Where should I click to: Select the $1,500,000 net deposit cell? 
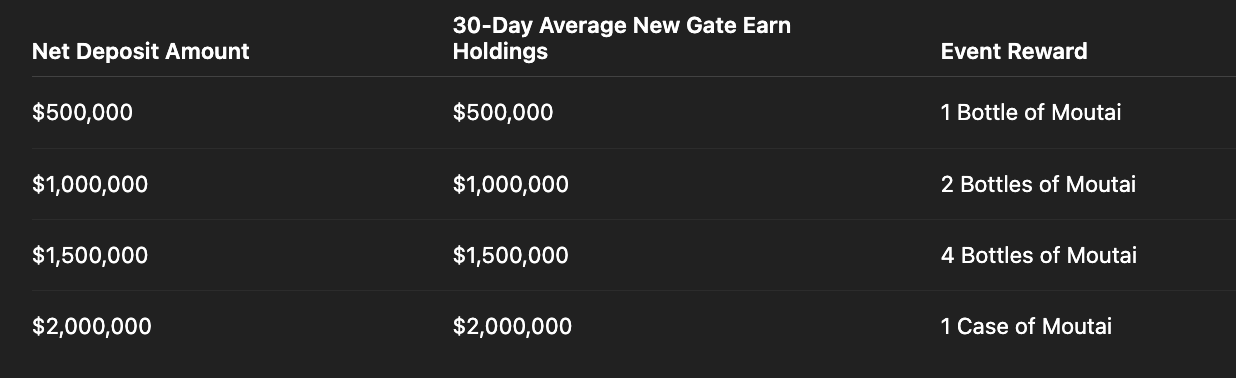(90, 256)
